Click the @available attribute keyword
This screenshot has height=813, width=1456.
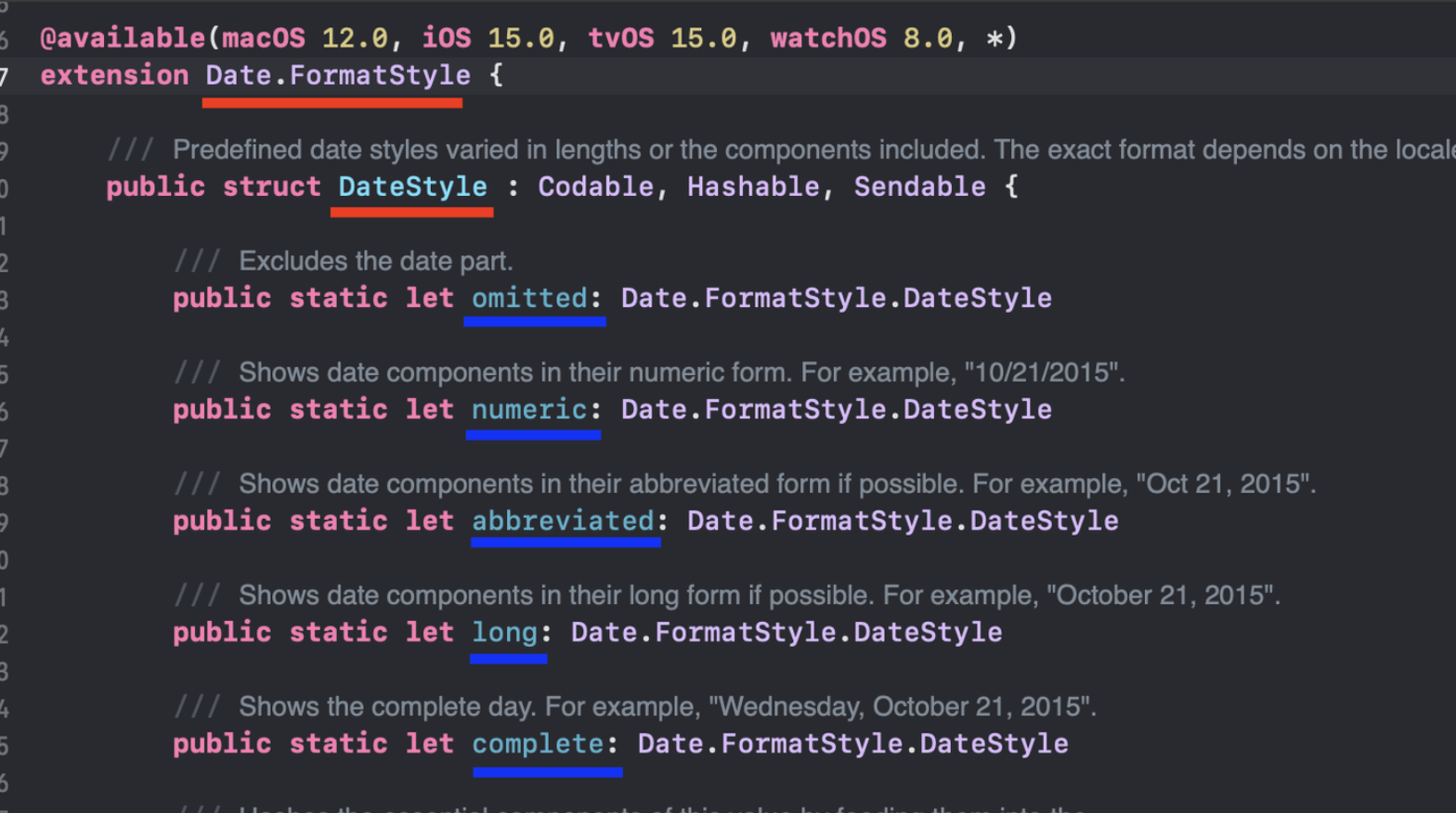point(123,38)
